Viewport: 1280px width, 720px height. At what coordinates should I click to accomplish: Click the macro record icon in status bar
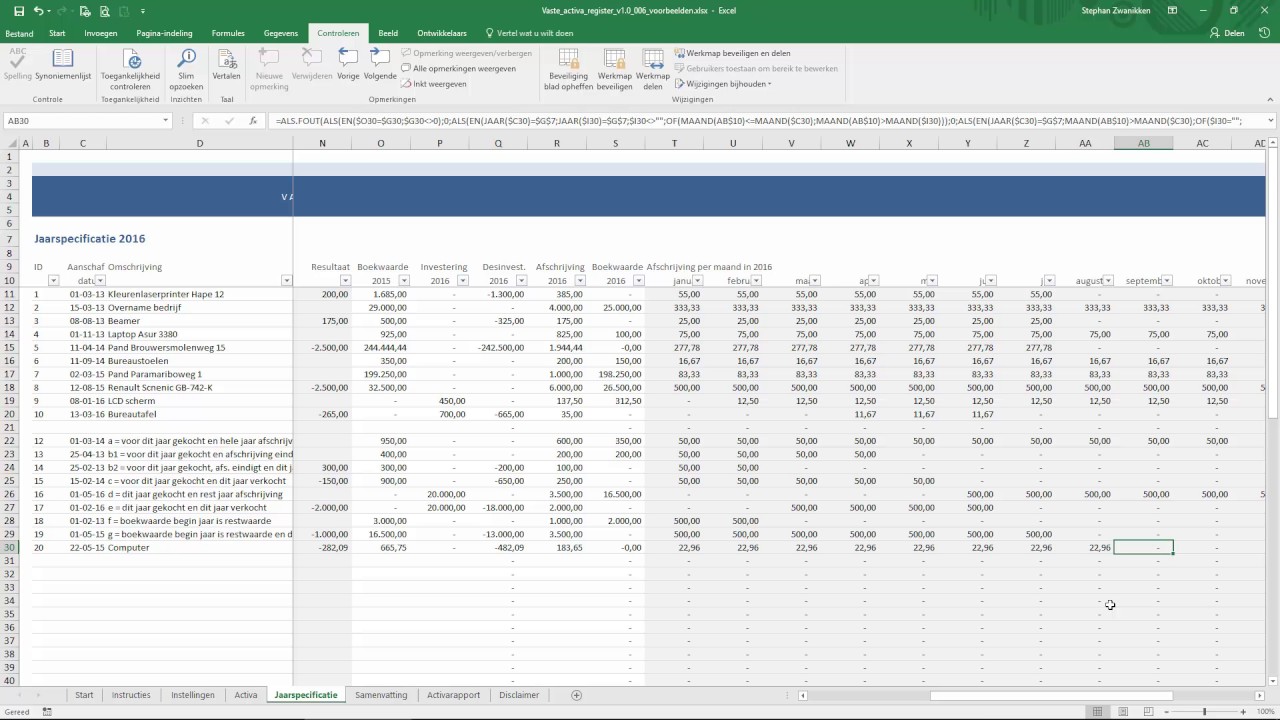[x=47, y=712]
